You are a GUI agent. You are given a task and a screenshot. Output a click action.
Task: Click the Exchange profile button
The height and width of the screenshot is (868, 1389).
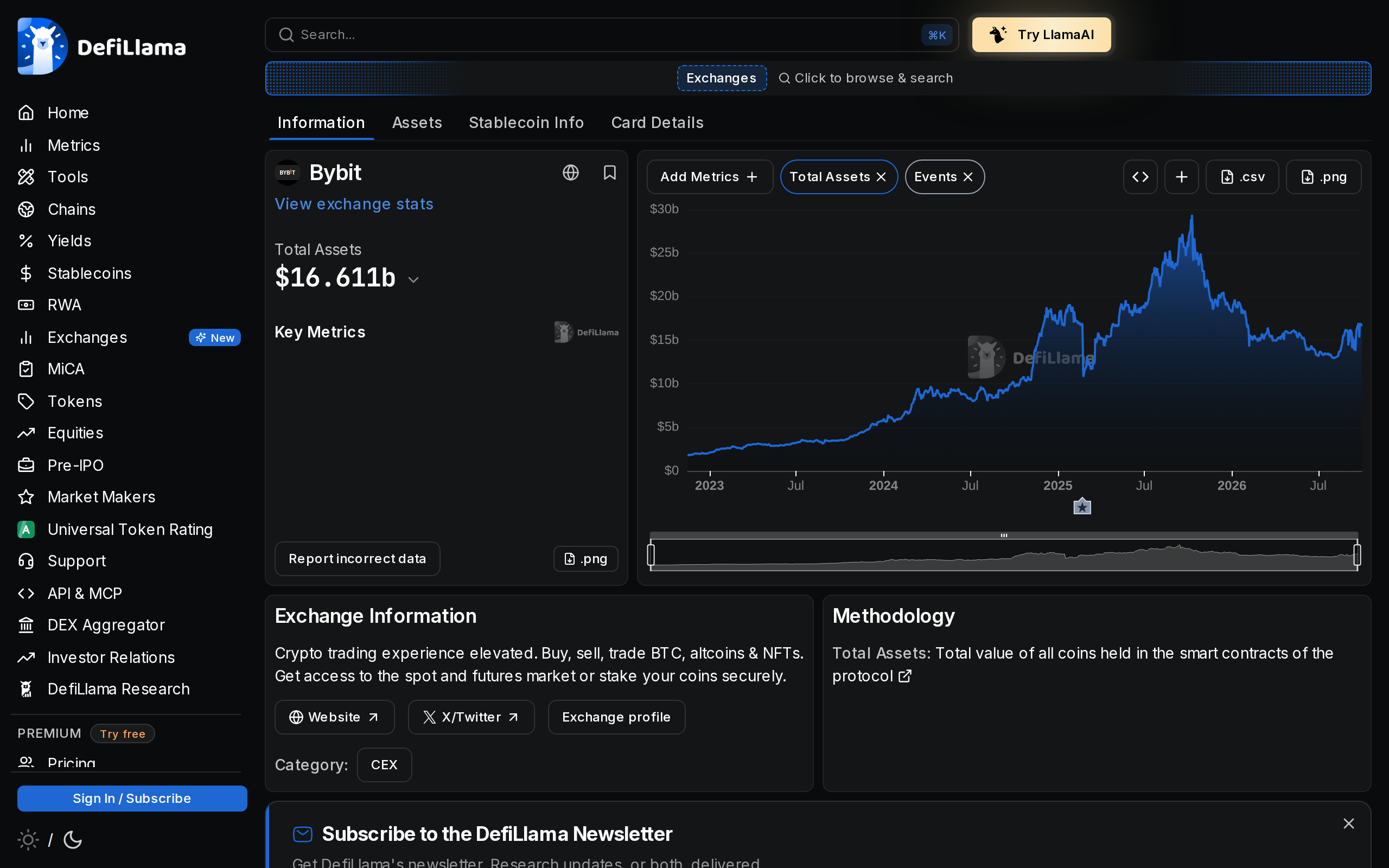point(616,717)
